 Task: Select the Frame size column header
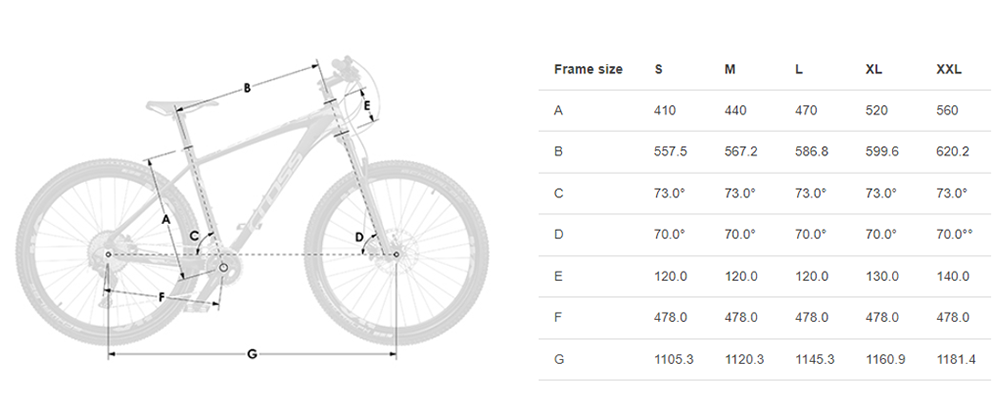click(x=588, y=69)
